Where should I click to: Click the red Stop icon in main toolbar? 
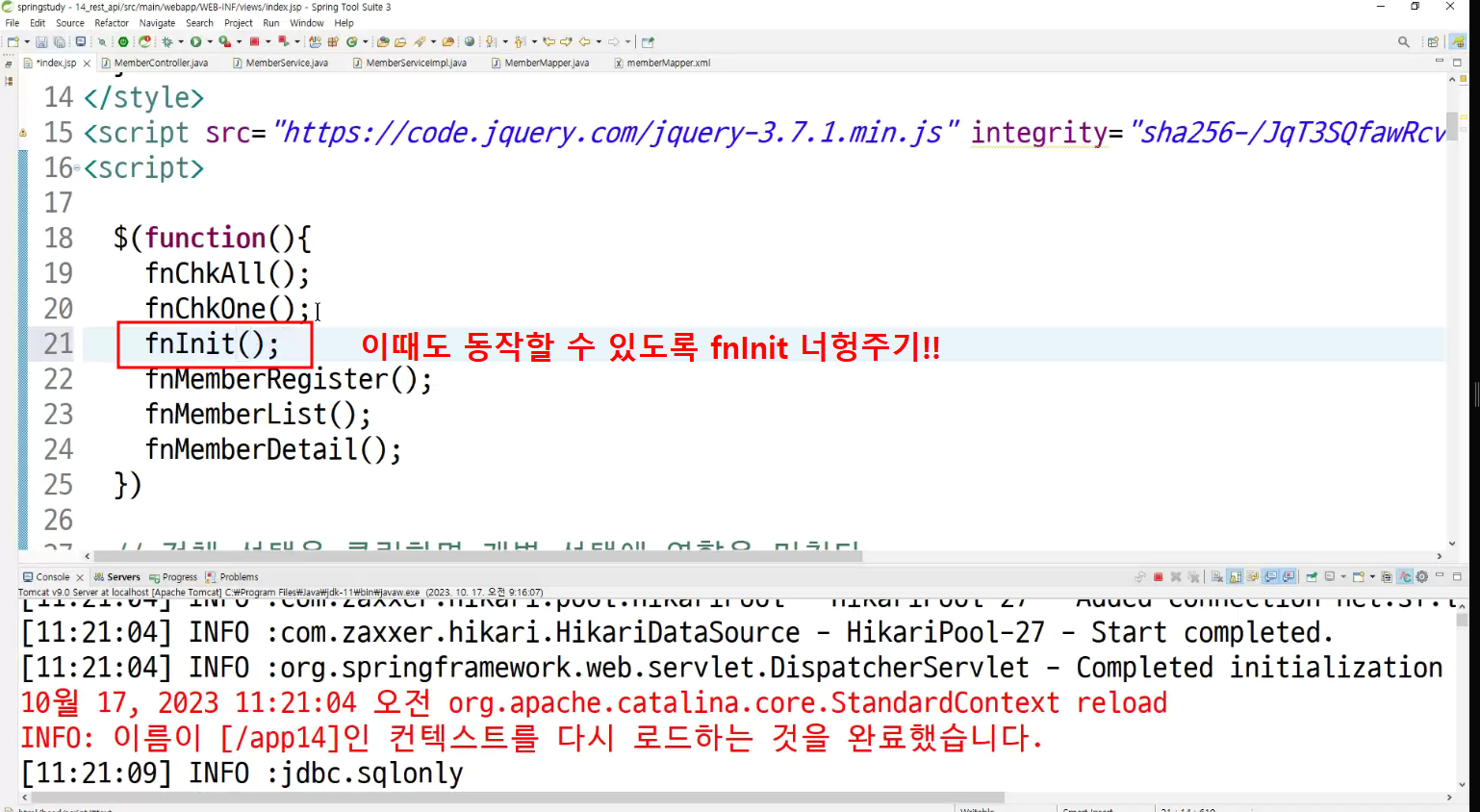click(x=255, y=42)
